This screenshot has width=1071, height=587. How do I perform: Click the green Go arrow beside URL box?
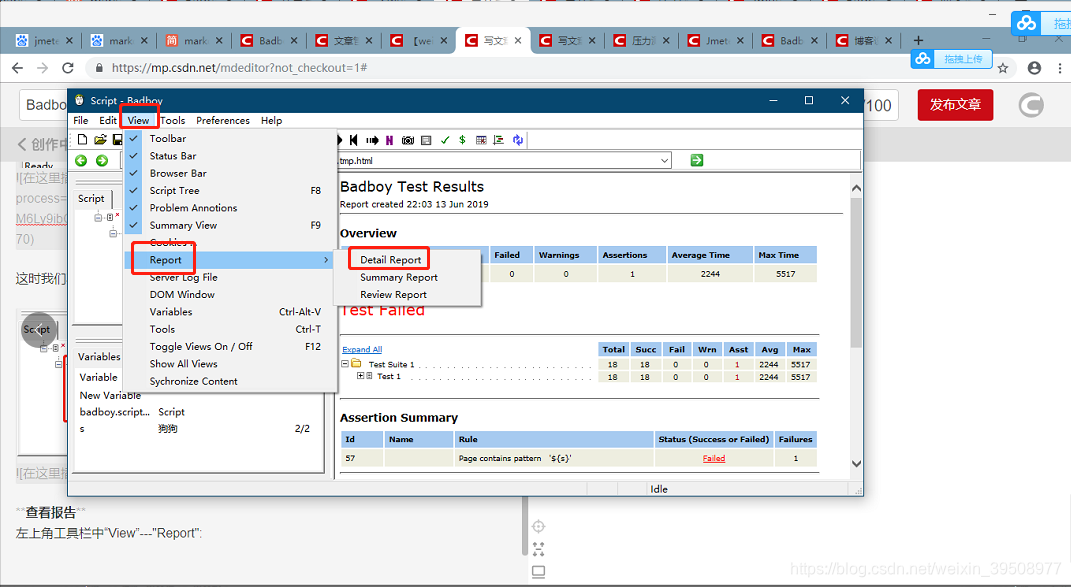697,160
